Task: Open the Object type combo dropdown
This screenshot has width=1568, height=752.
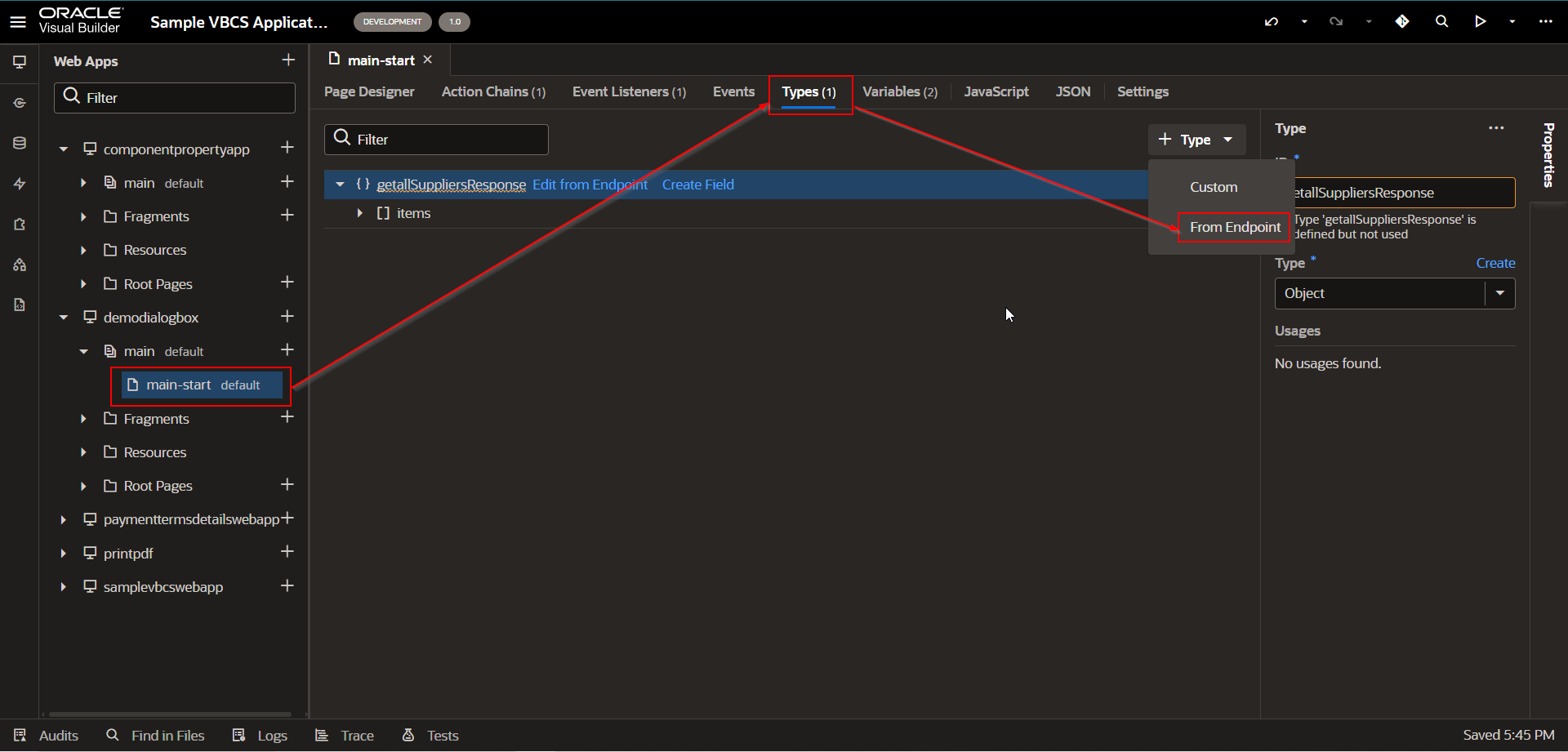Action: click(1500, 293)
